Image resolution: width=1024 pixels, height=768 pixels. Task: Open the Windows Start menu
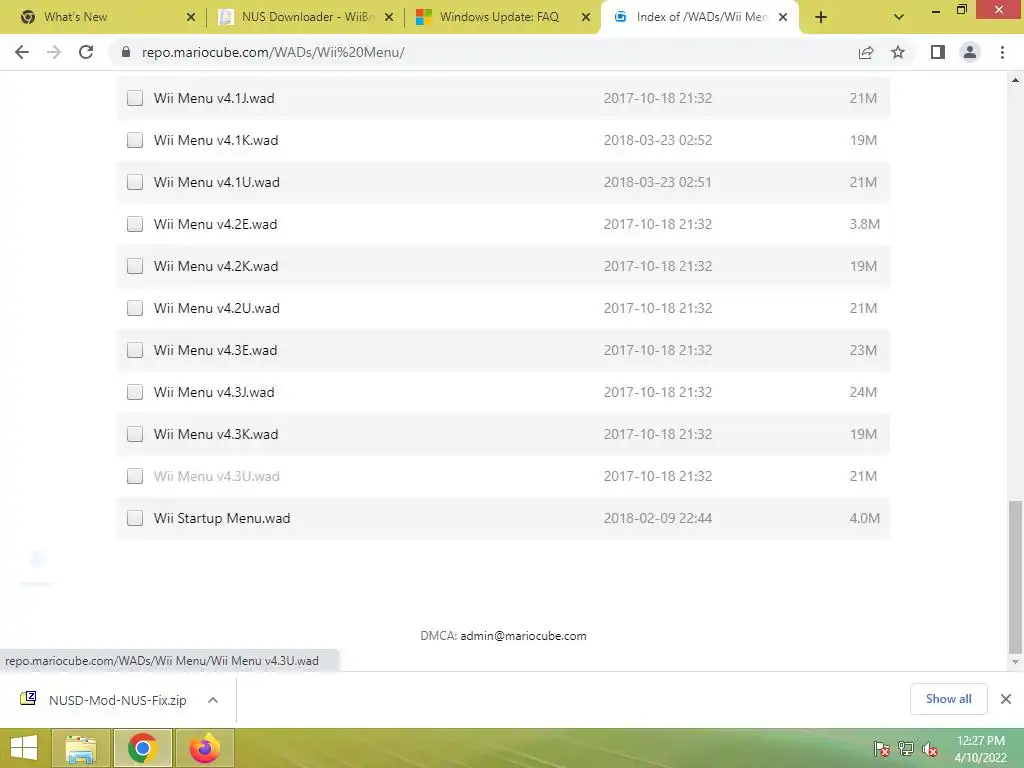click(24, 748)
